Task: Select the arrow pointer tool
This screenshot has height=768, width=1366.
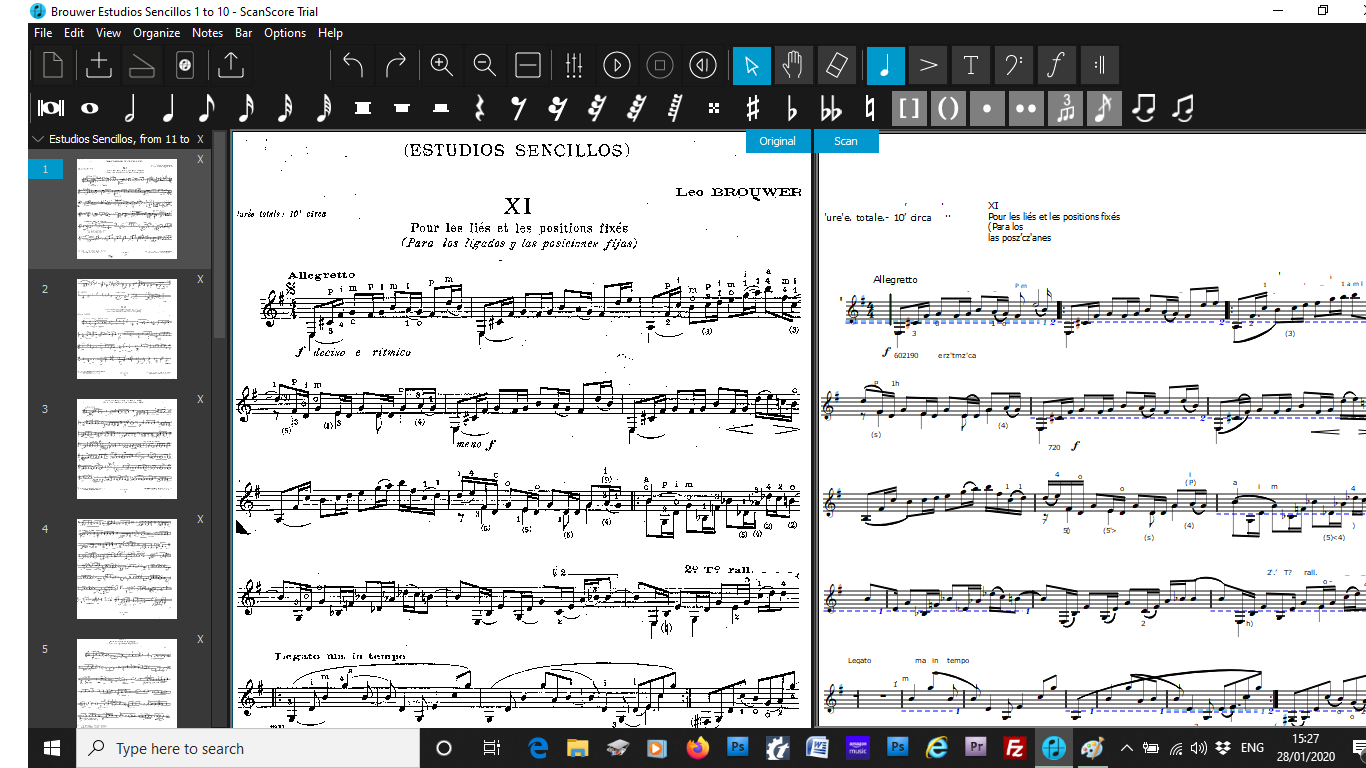Action: coord(752,66)
